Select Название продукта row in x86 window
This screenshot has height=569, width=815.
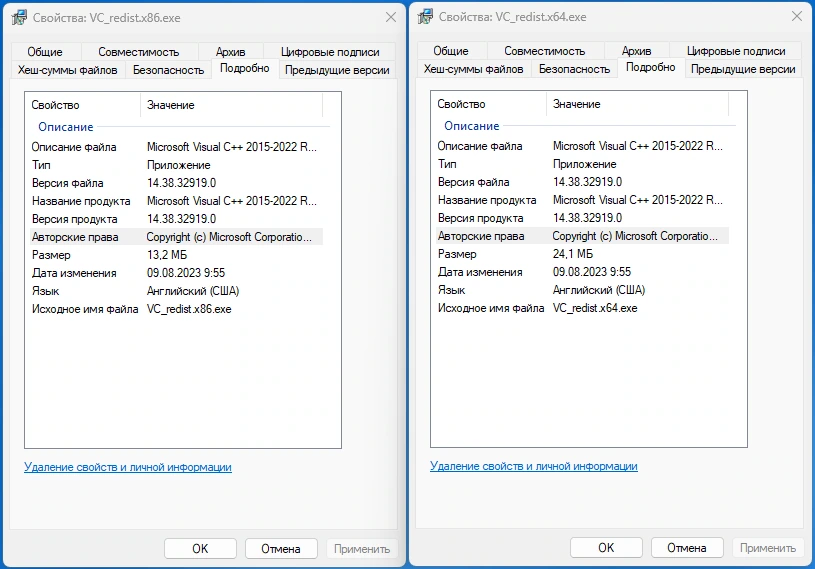click(176, 201)
